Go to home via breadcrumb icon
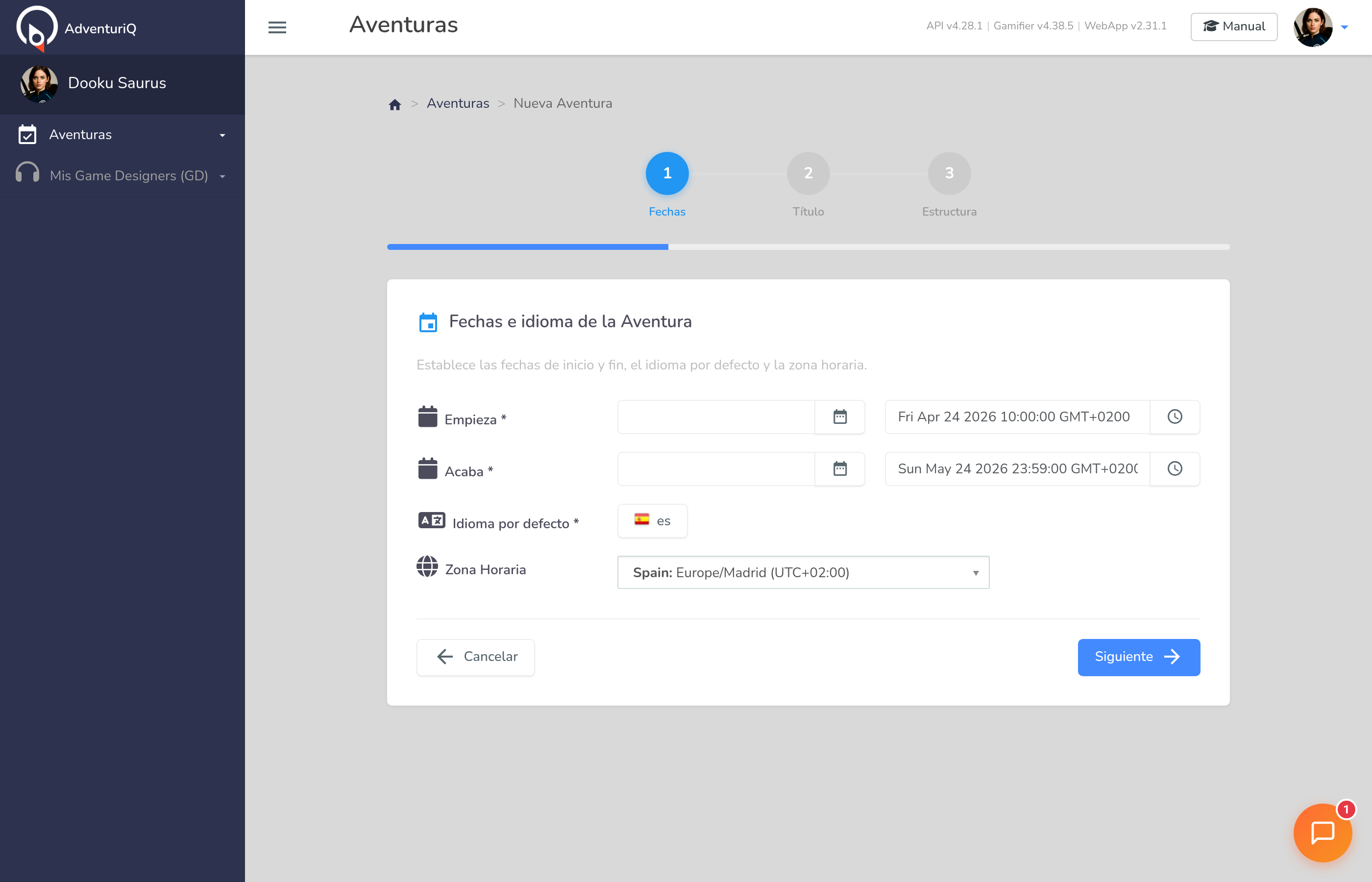Viewport: 1372px width, 882px height. tap(394, 104)
